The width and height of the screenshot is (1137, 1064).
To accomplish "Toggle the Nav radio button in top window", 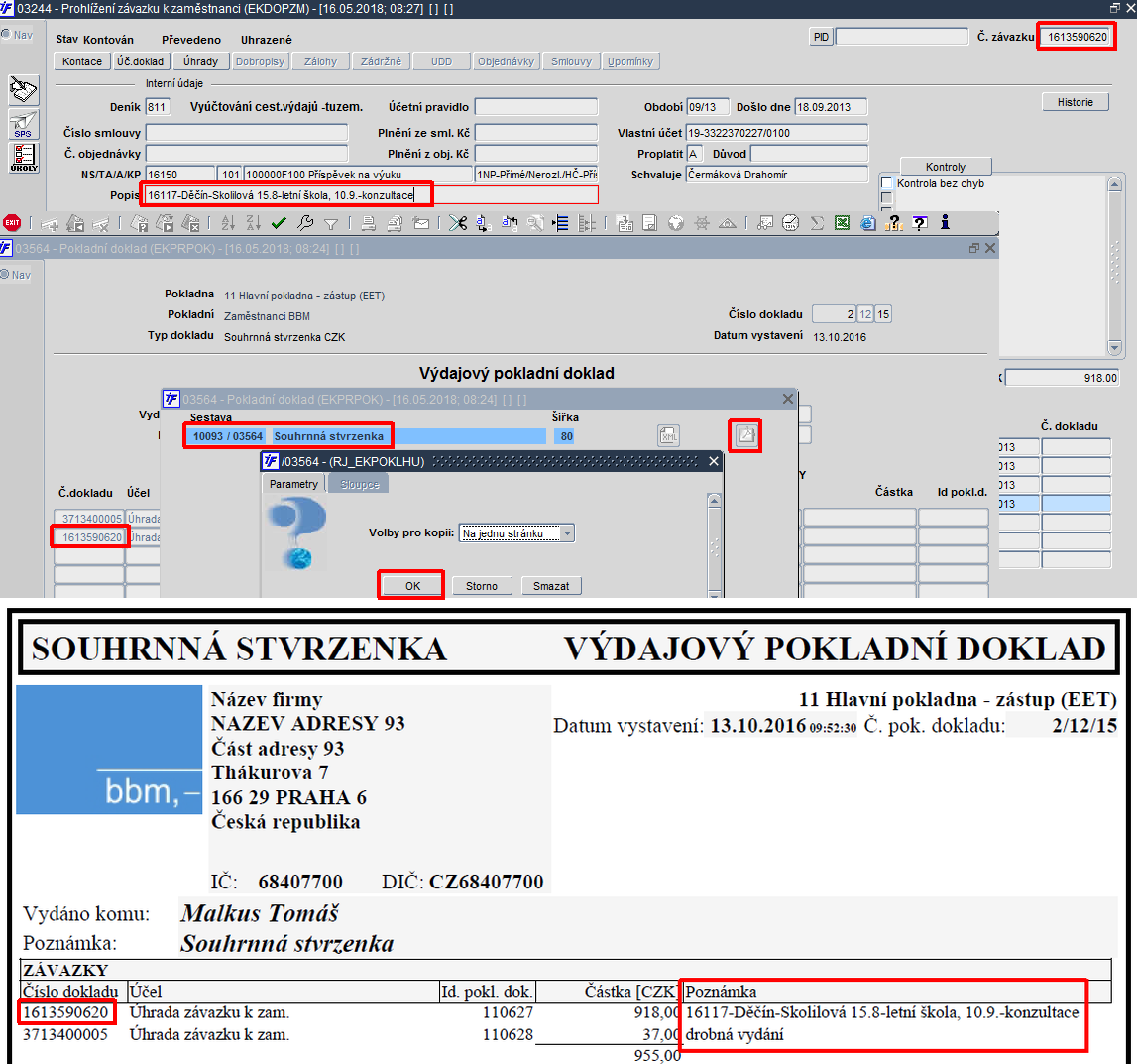I will [6, 34].
